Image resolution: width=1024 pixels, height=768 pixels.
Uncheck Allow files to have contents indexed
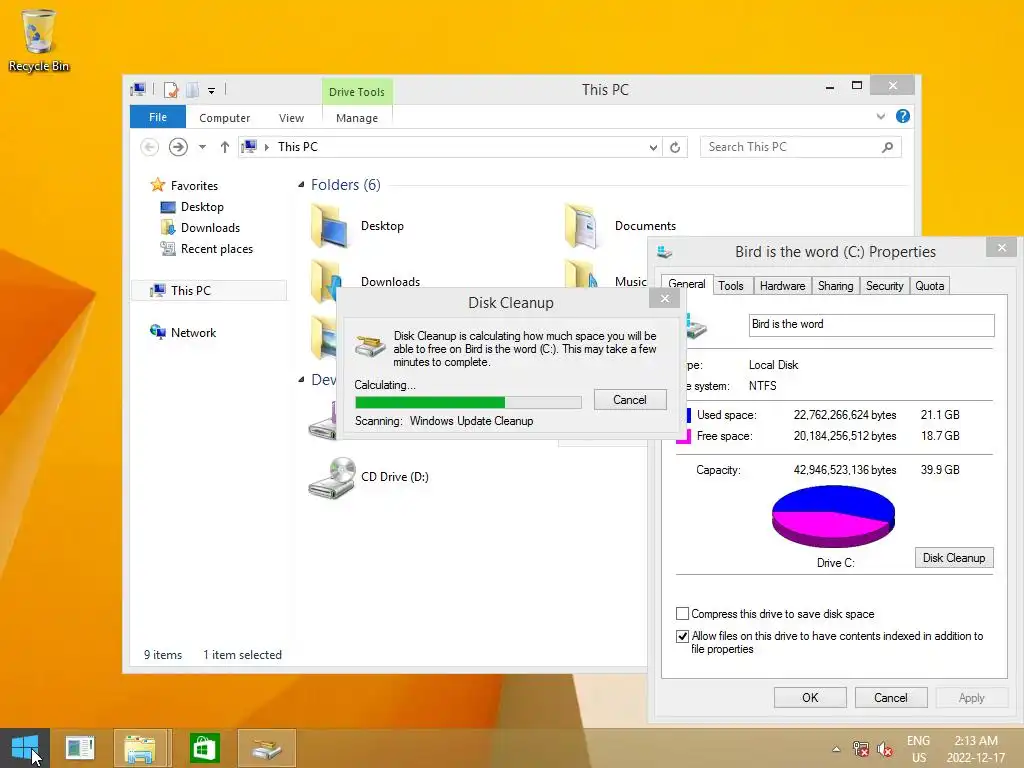point(682,636)
